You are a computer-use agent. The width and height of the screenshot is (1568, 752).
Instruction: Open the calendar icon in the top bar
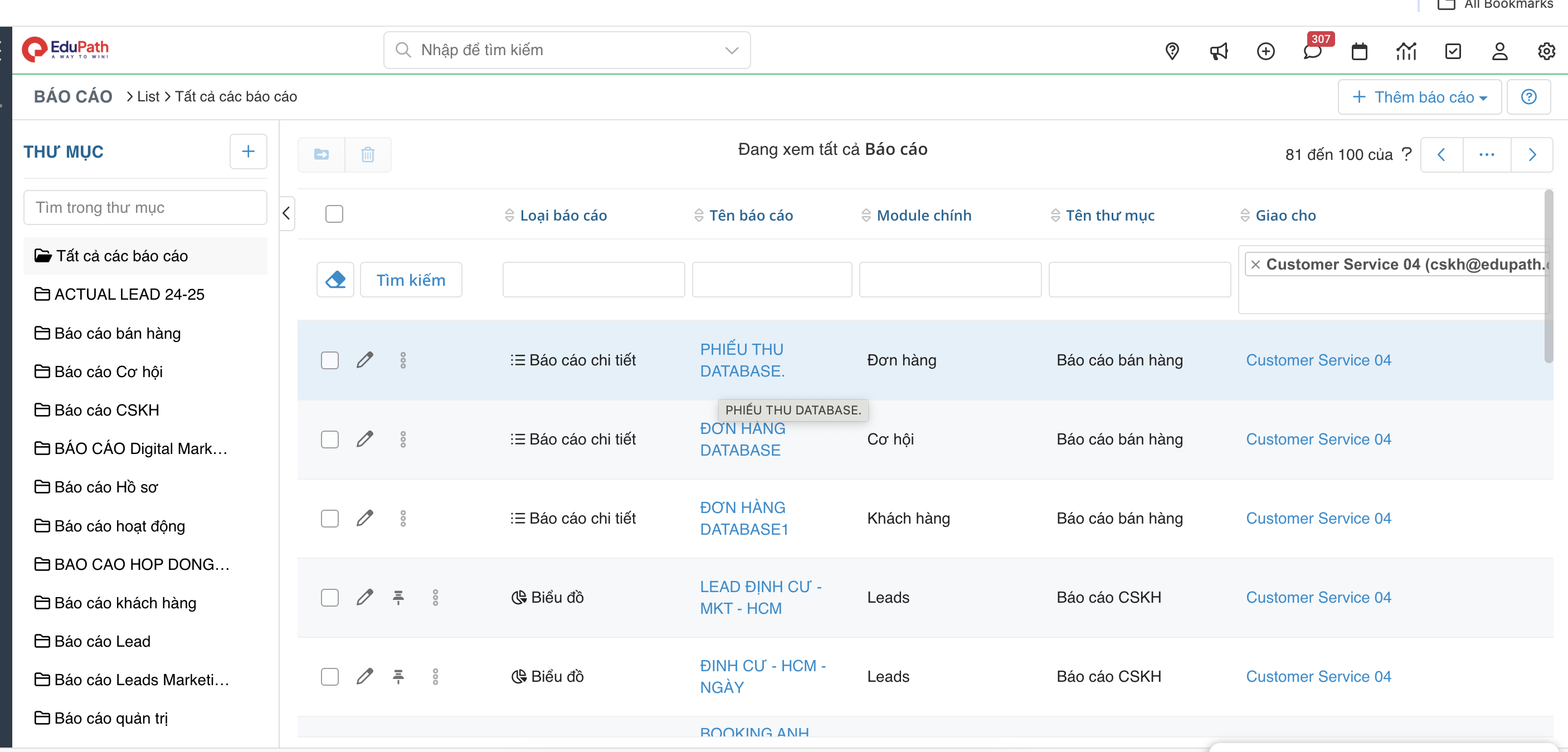tap(1359, 51)
